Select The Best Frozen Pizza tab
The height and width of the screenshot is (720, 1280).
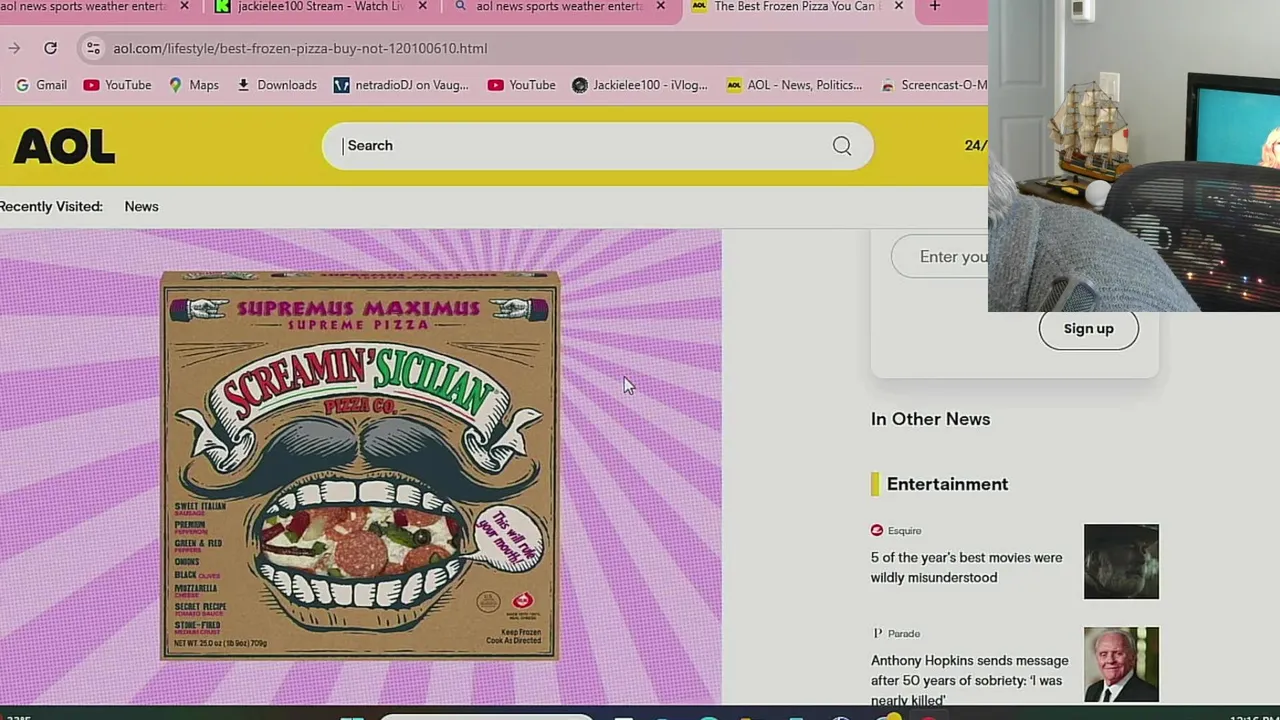[x=796, y=6]
